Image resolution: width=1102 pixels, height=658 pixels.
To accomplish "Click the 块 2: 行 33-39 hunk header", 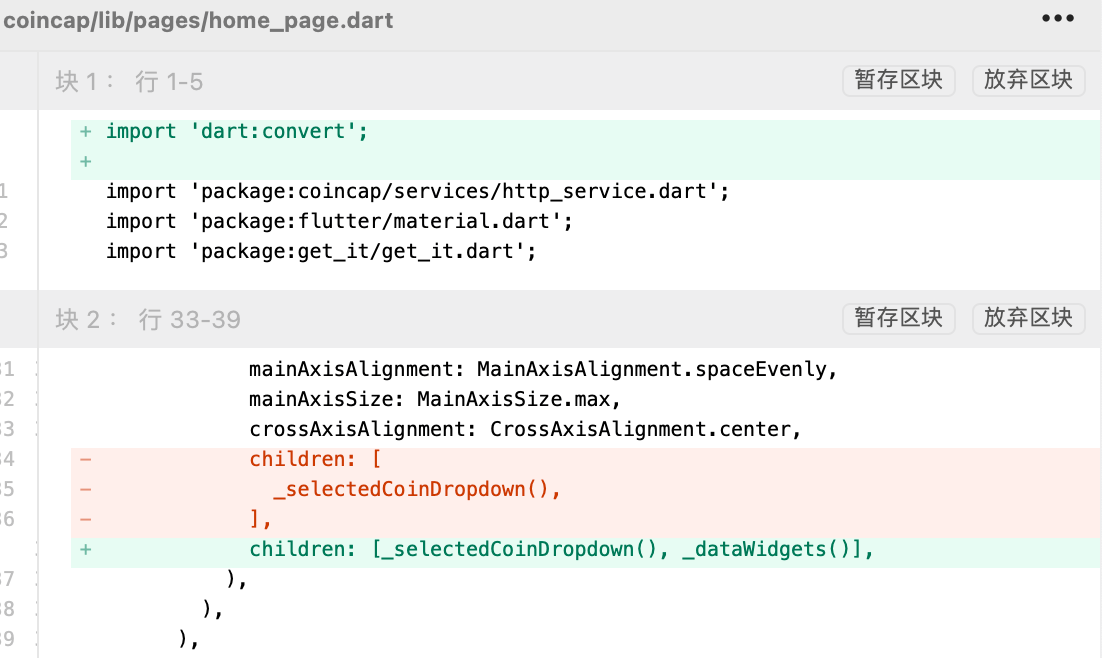I will pyautogui.click(x=148, y=320).
